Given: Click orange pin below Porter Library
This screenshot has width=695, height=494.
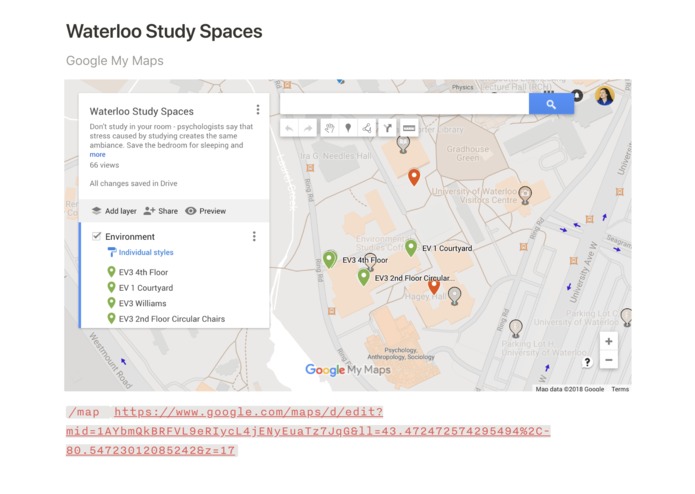Looking at the screenshot, I should click(x=414, y=177).
